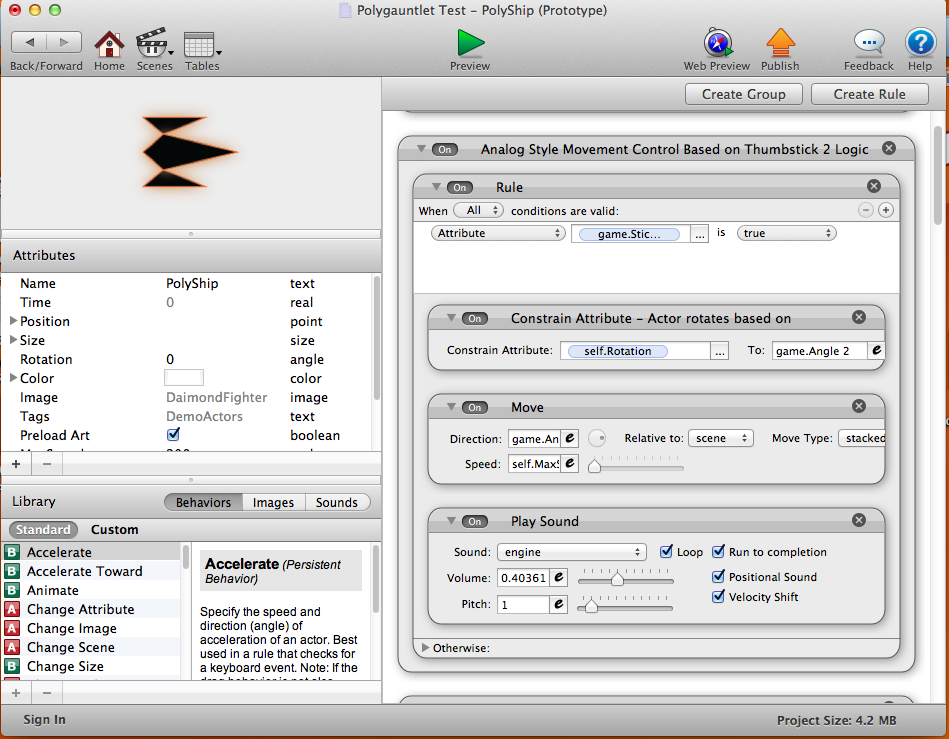Open the Feedback speech bubble icon

(x=868, y=44)
